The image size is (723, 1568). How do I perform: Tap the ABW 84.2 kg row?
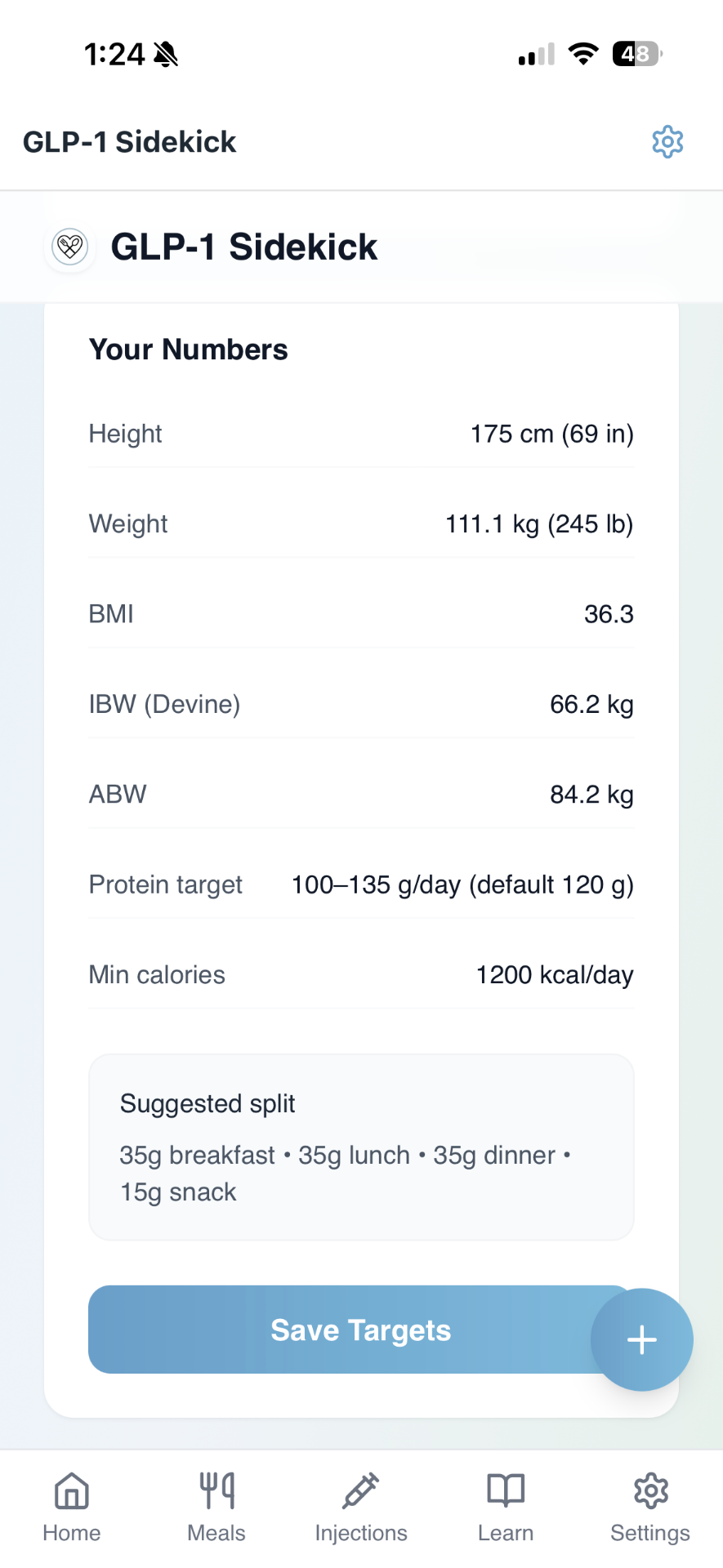[361, 794]
